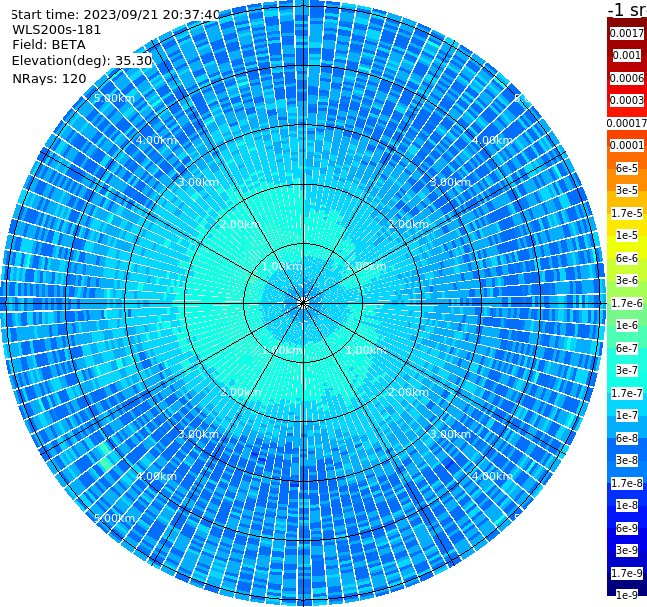Click the 1e-8 colorbar label

[627, 505]
